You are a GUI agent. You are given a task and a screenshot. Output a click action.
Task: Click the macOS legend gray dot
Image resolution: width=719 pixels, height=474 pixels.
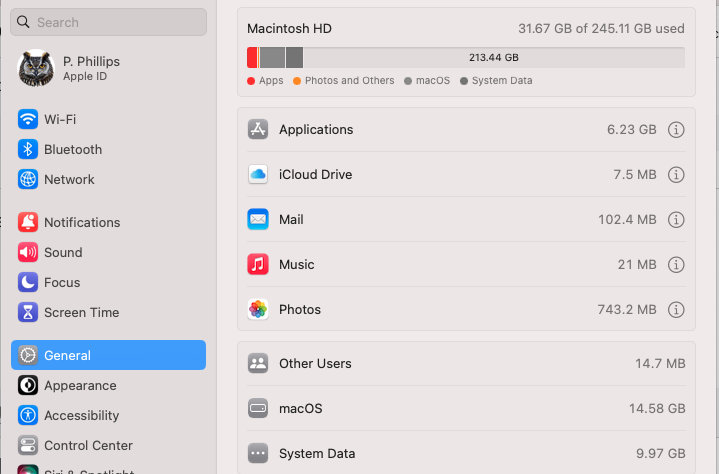pos(408,81)
